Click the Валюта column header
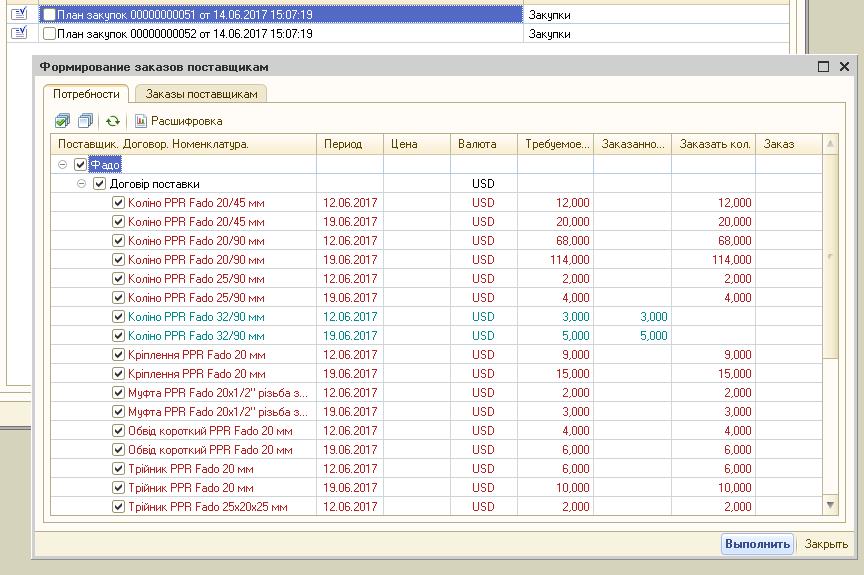Image resolution: width=864 pixels, height=575 pixels. tap(484, 144)
